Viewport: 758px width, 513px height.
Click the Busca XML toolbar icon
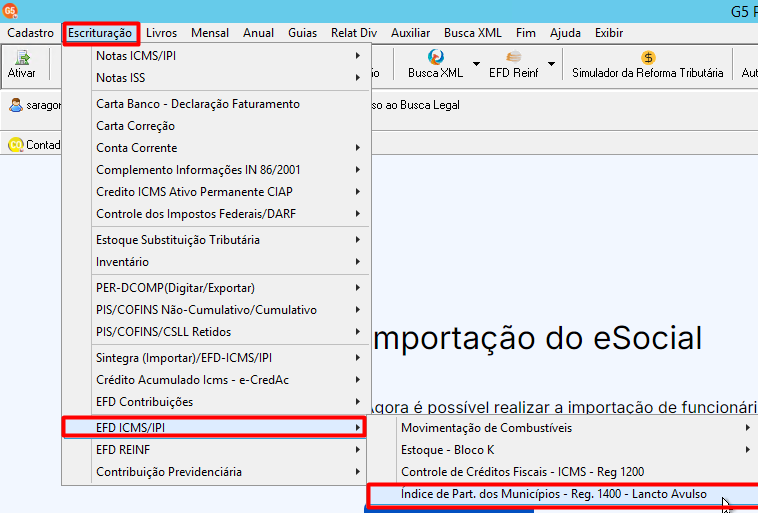pos(435,64)
